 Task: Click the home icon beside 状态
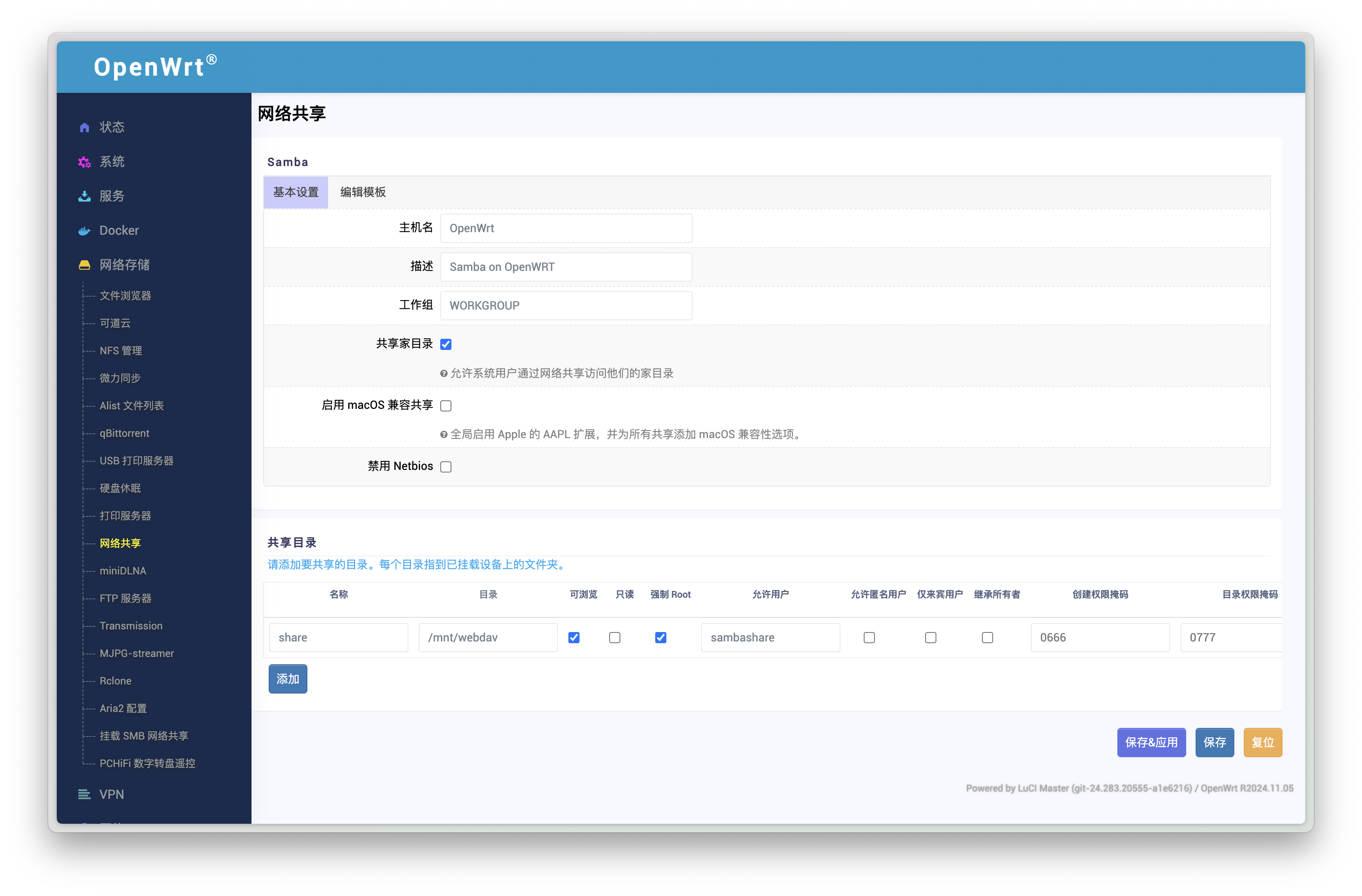[84, 127]
